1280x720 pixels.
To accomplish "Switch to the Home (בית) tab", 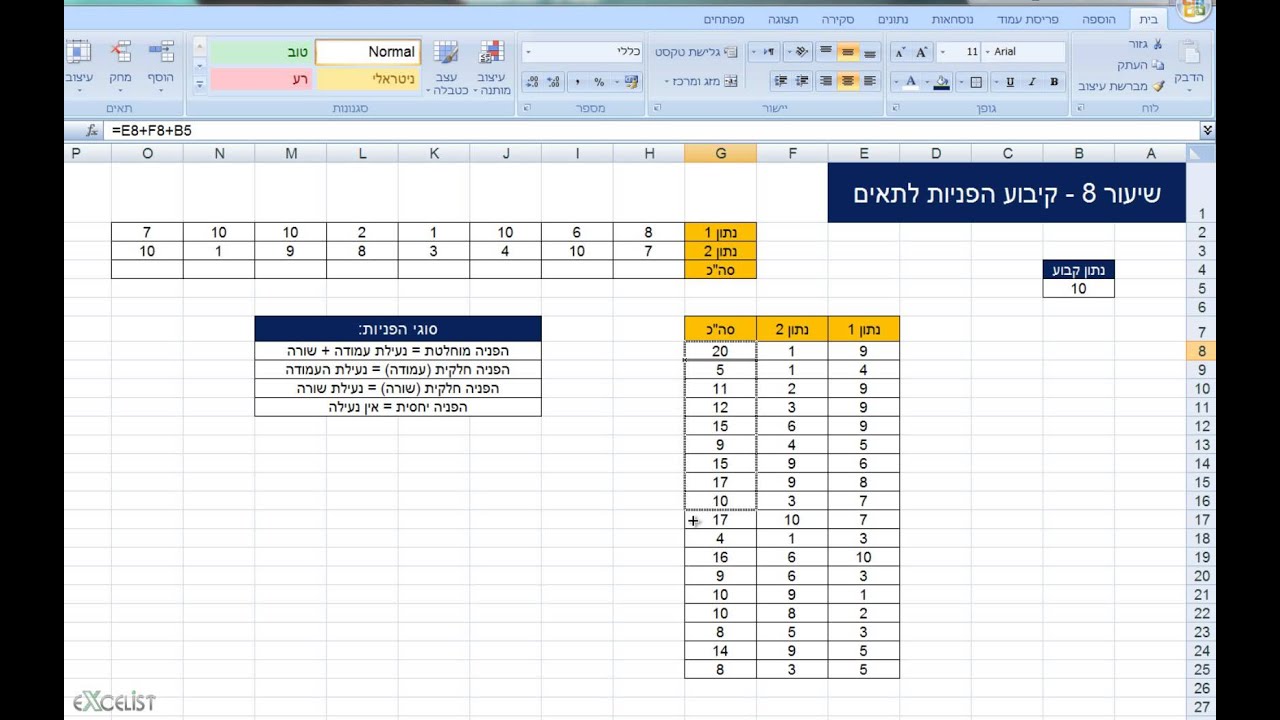I will click(1148, 19).
